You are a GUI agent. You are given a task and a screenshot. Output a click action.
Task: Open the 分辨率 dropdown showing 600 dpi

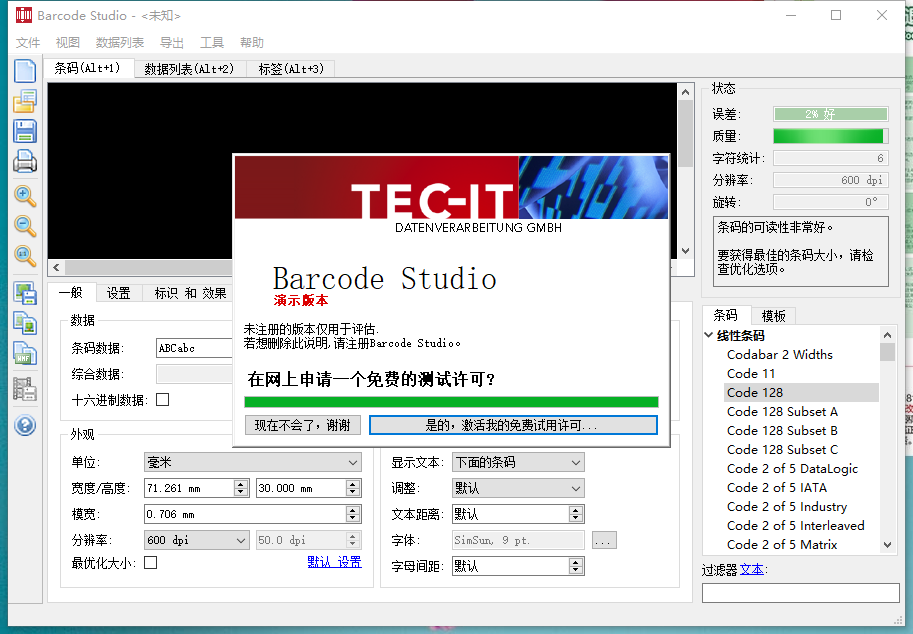tap(195, 539)
